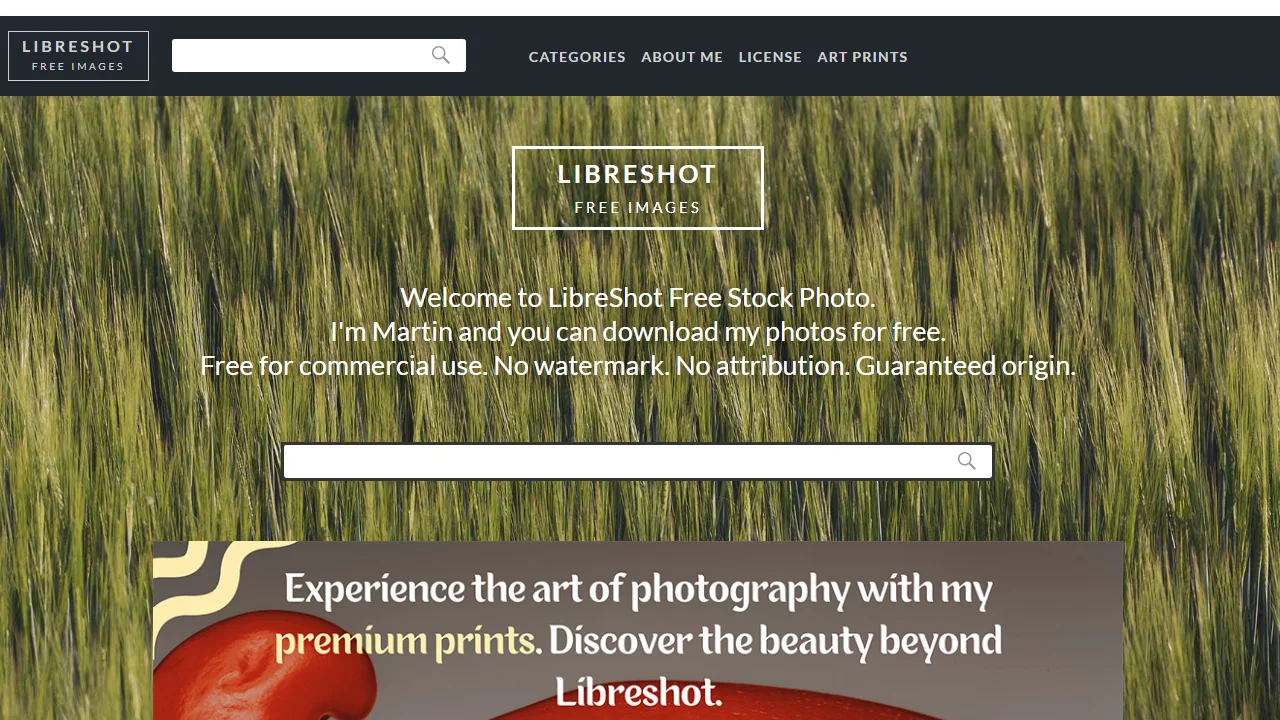Focus the wide search box below welcome text
The height and width of the screenshot is (720, 1280).
coord(638,462)
